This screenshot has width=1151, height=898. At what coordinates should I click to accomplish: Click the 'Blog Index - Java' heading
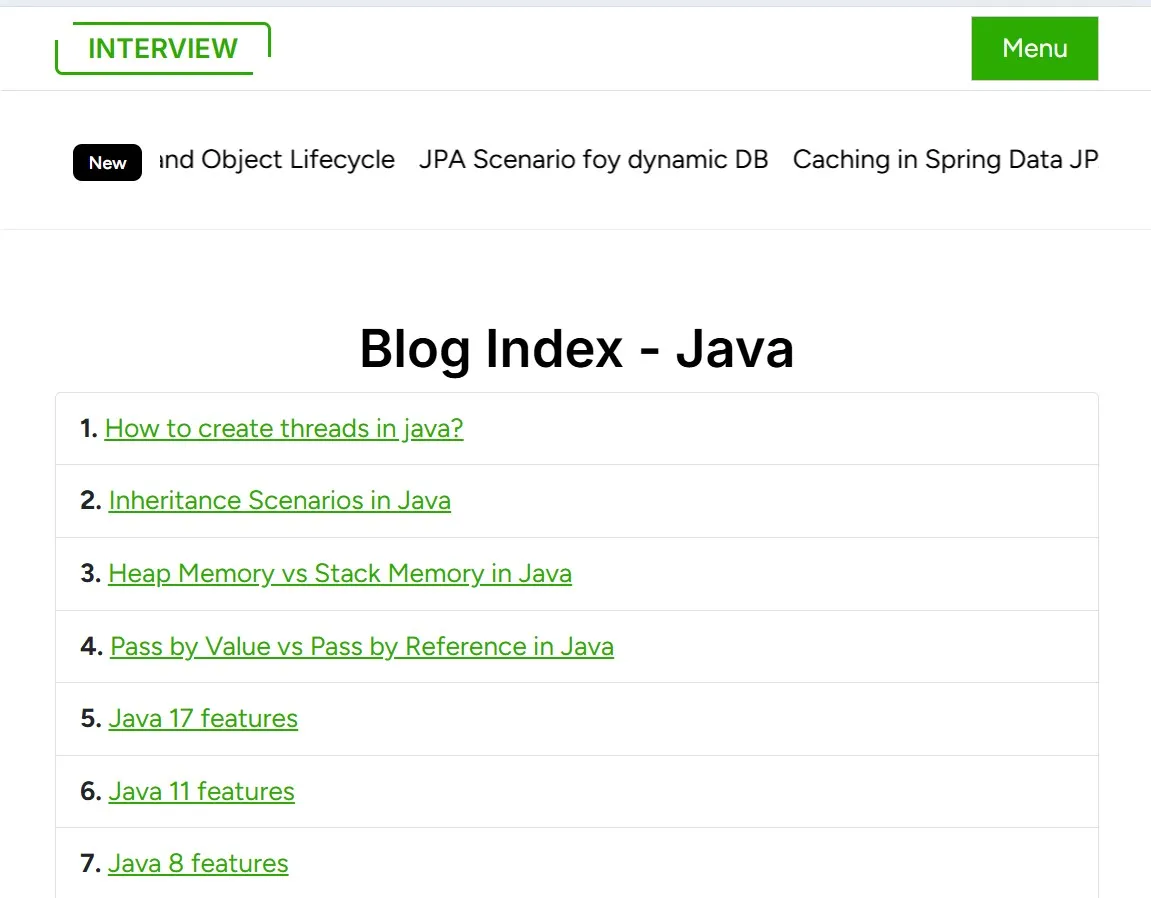pos(576,348)
